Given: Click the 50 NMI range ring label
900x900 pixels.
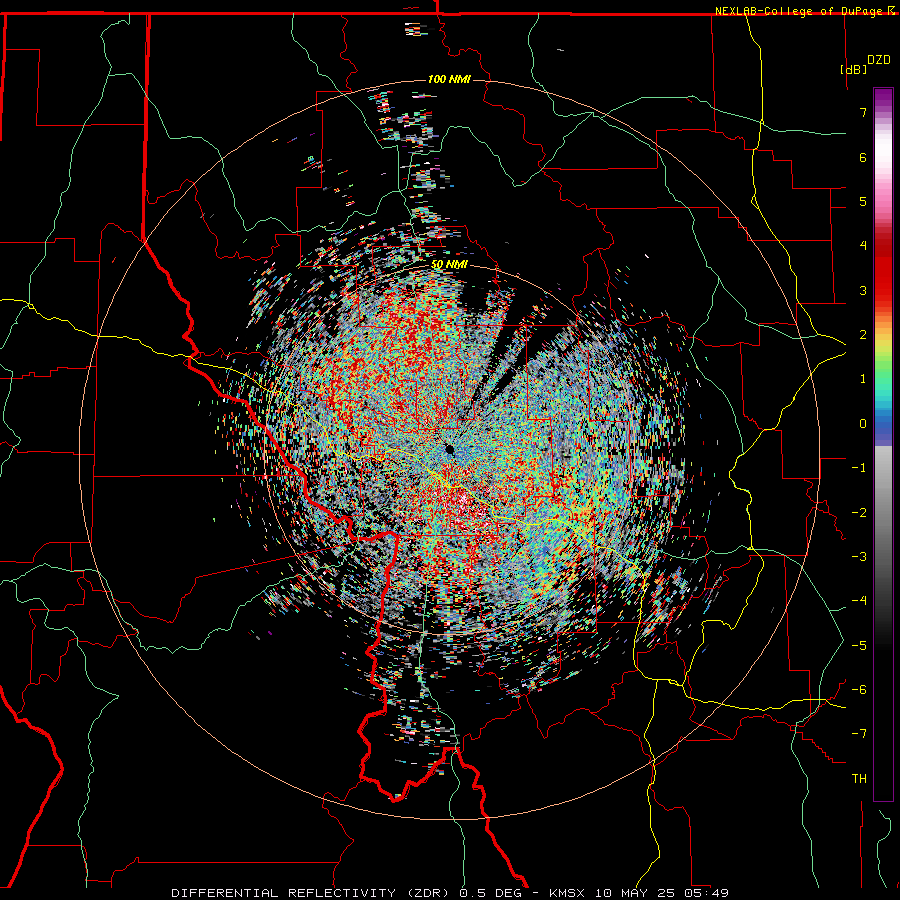Looking at the screenshot, I should [449, 265].
